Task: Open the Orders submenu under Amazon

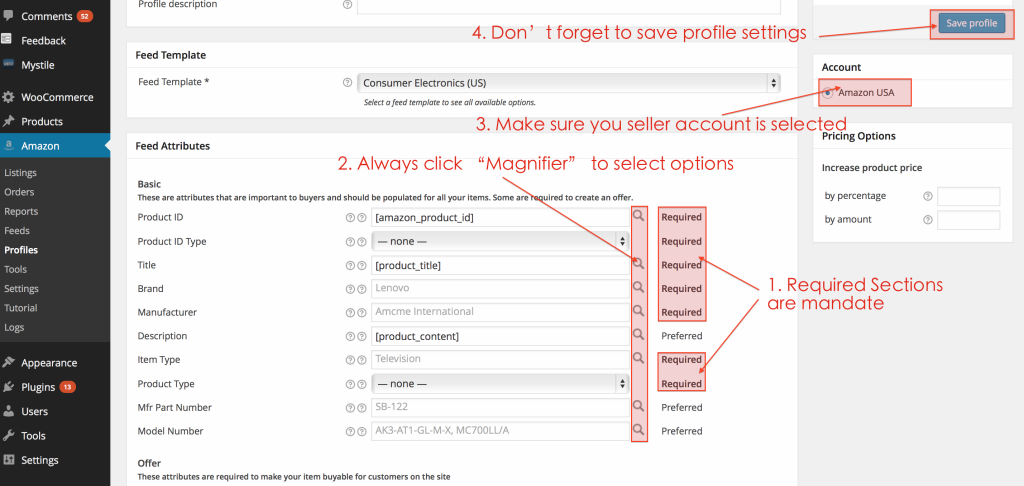Action: coord(19,192)
